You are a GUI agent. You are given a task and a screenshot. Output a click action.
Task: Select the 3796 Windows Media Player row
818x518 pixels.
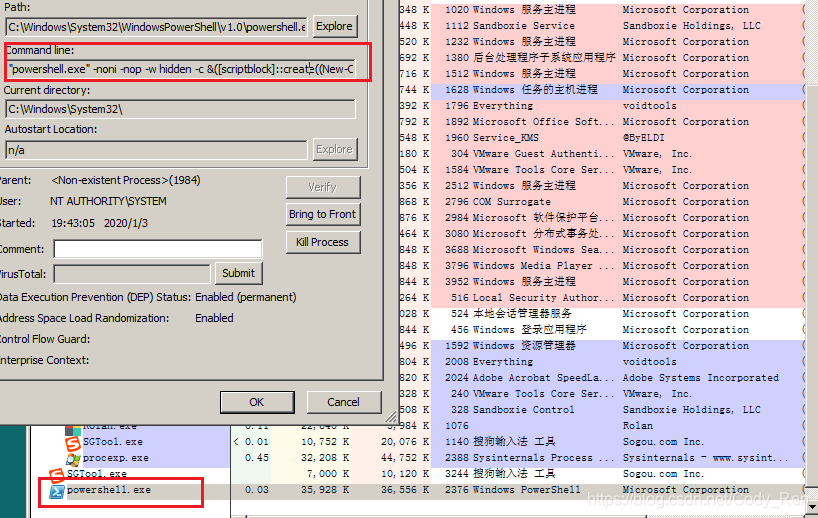[602, 266]
